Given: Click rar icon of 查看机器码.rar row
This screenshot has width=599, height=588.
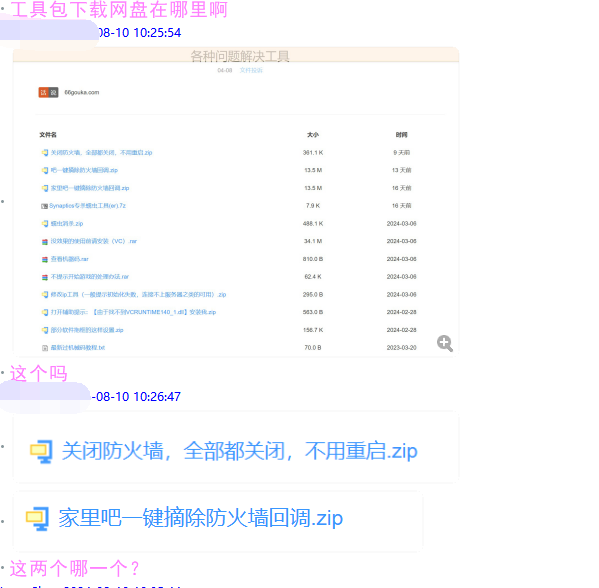Looking at the screenshot, I should 45,259.
